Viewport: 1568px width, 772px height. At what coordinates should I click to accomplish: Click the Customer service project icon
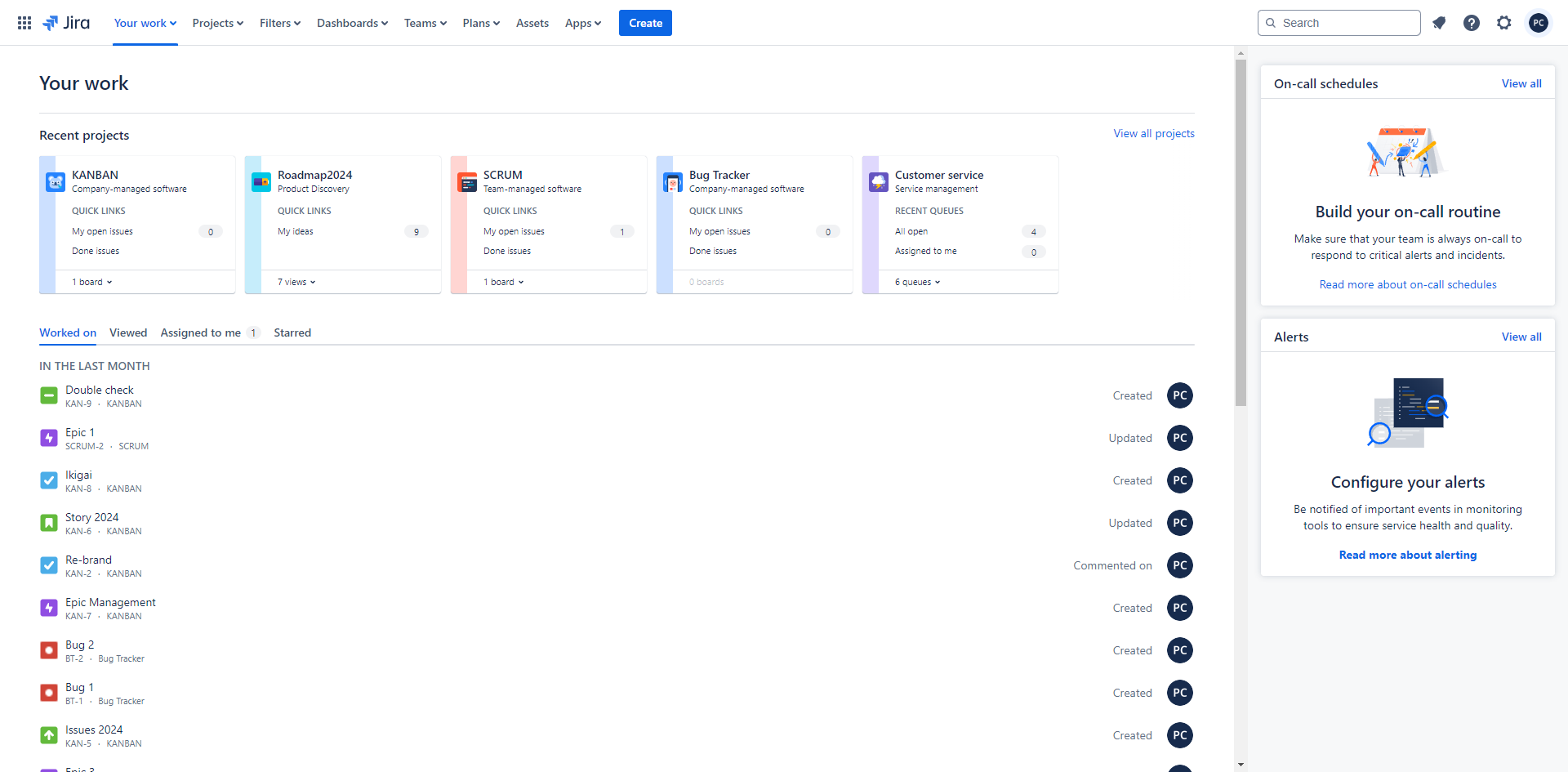[879, 182]
